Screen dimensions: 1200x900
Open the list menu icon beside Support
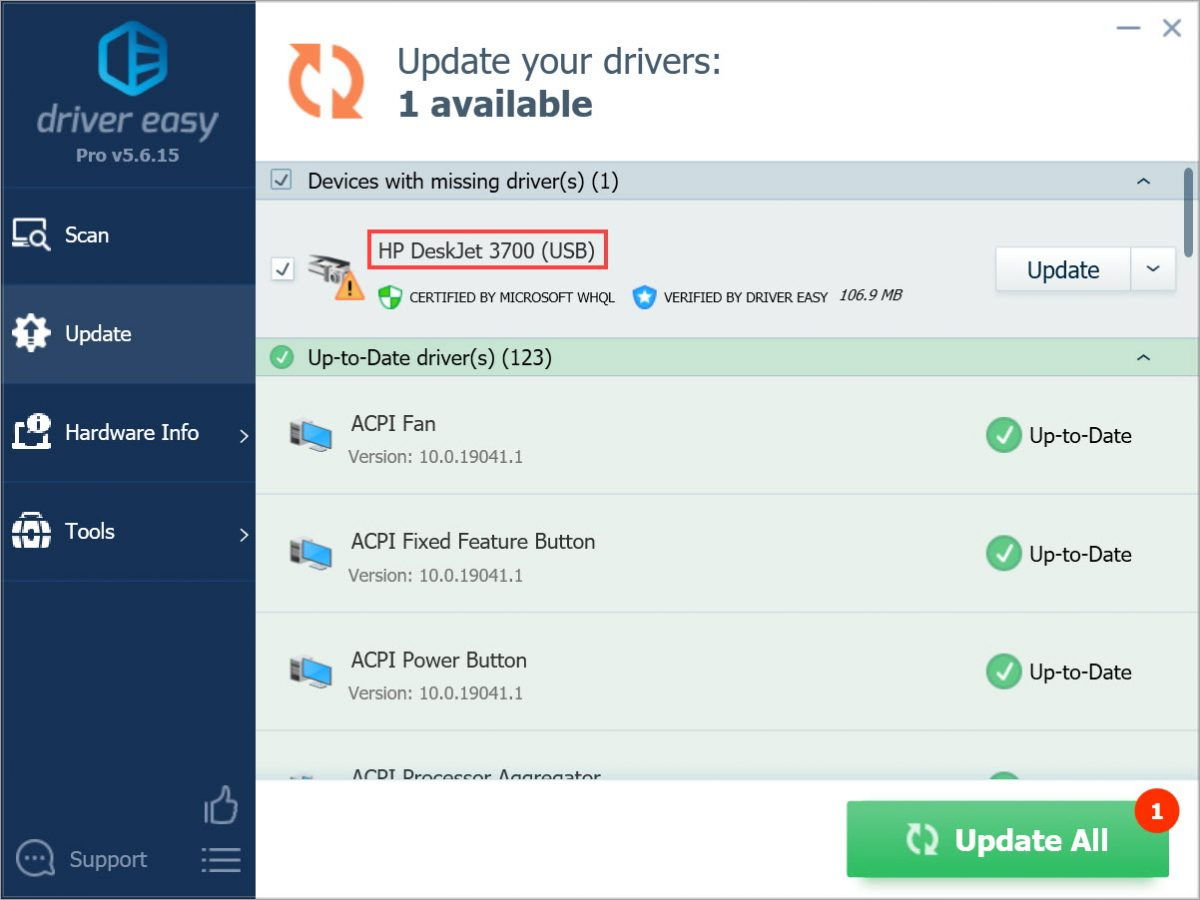point(221,860)
